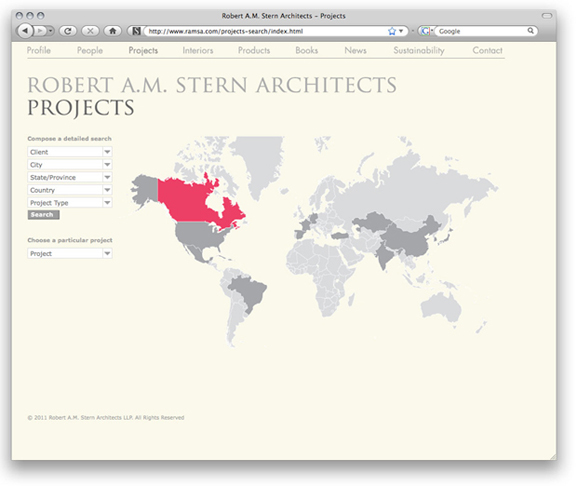
Task: Open the Project Type dropdown
Action: (70, 203)
